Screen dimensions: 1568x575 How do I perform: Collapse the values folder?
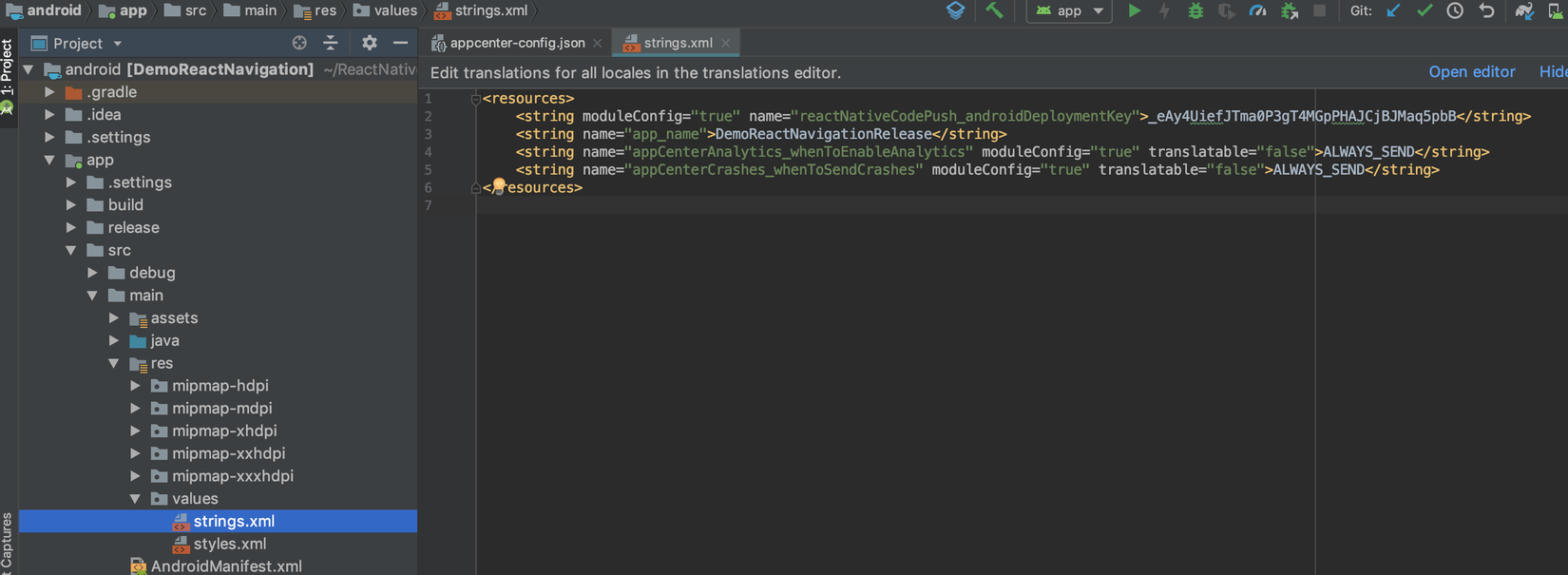[x=135, y=499]
